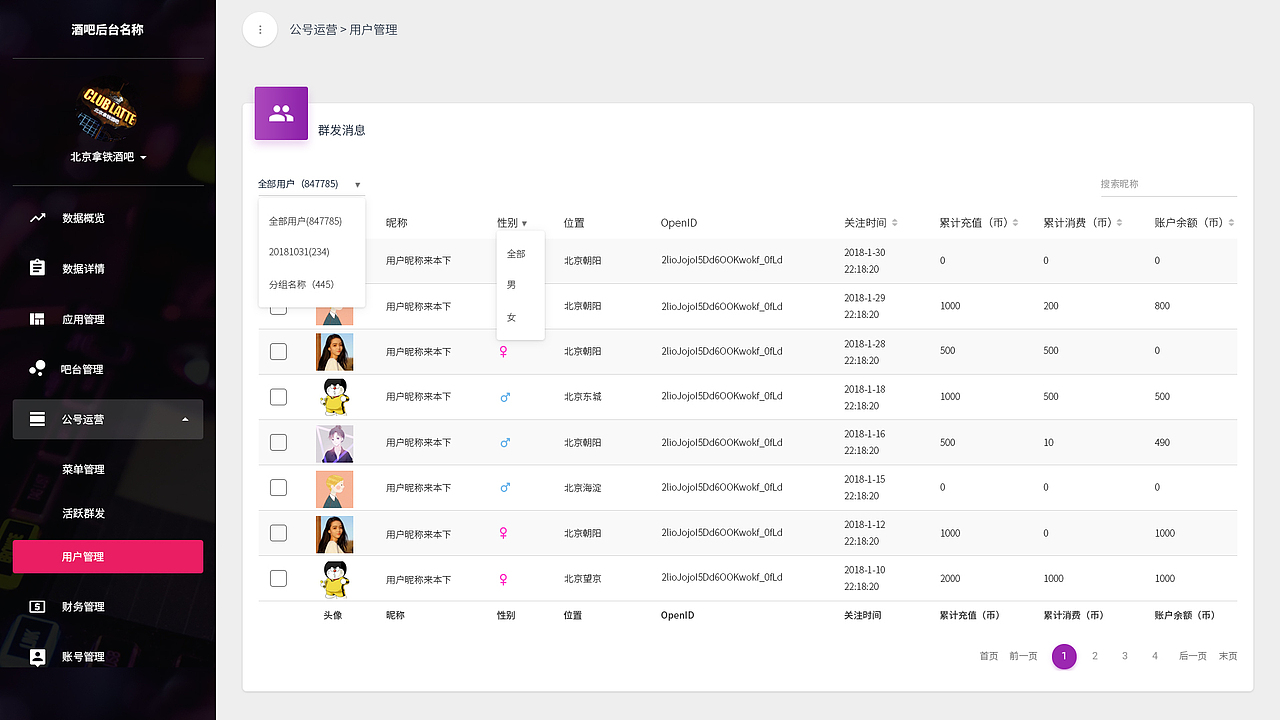Jump to the first page with 首页
The image size is (1280, 720).
tap(989, 656)
